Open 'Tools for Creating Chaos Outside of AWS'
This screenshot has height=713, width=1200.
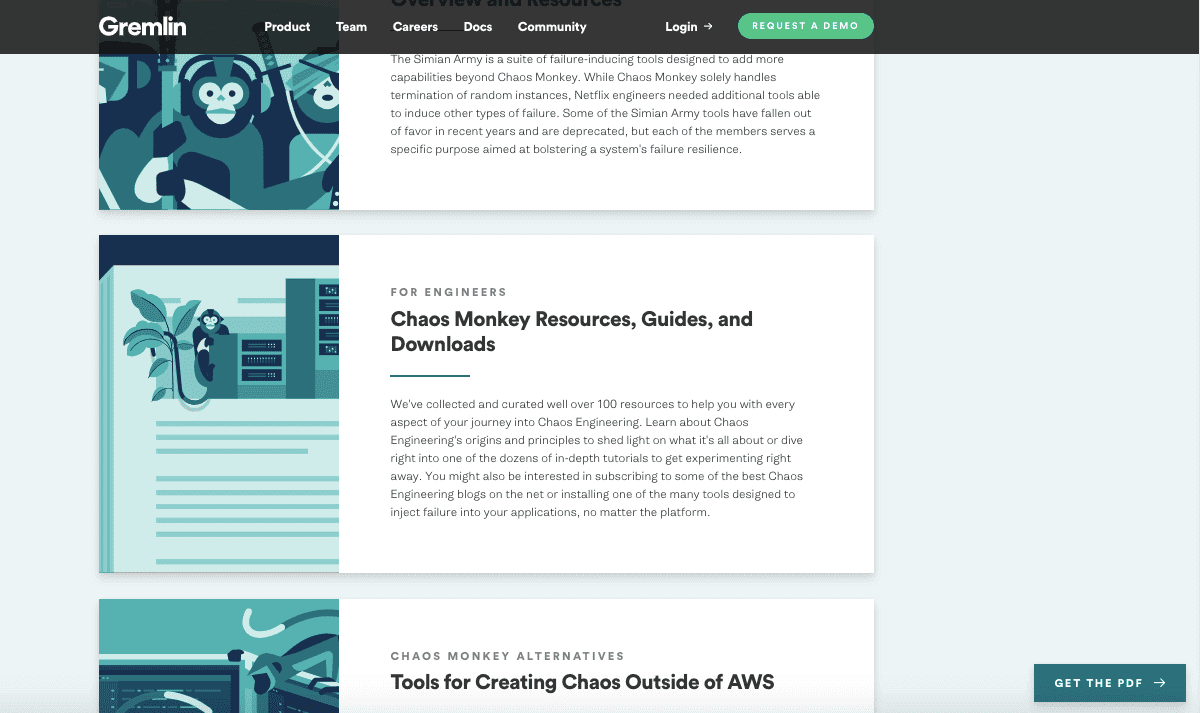click(x=582, y=681)
